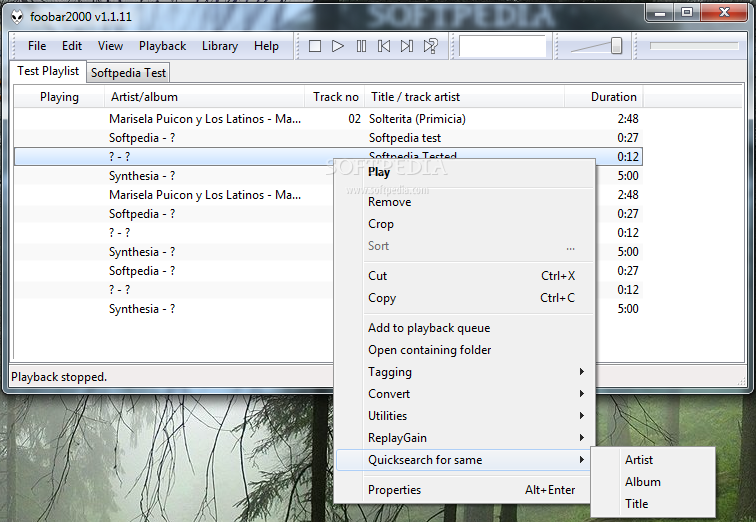Expand the Utilities submenu
This screenshot has width=756, height=522.
point(465,415)
